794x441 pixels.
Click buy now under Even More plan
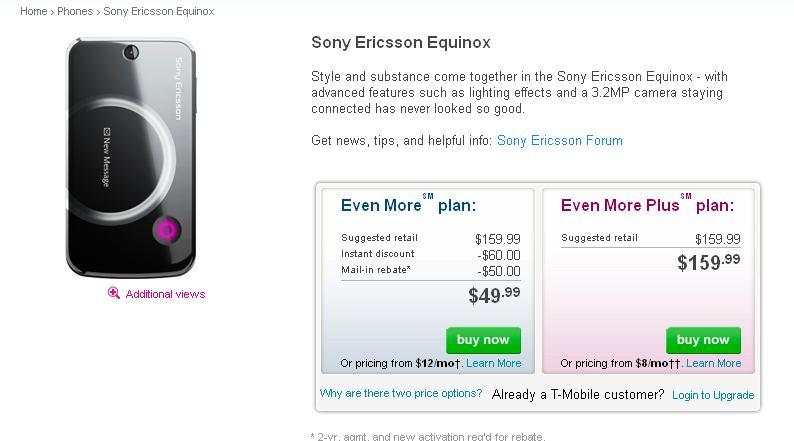483,340
